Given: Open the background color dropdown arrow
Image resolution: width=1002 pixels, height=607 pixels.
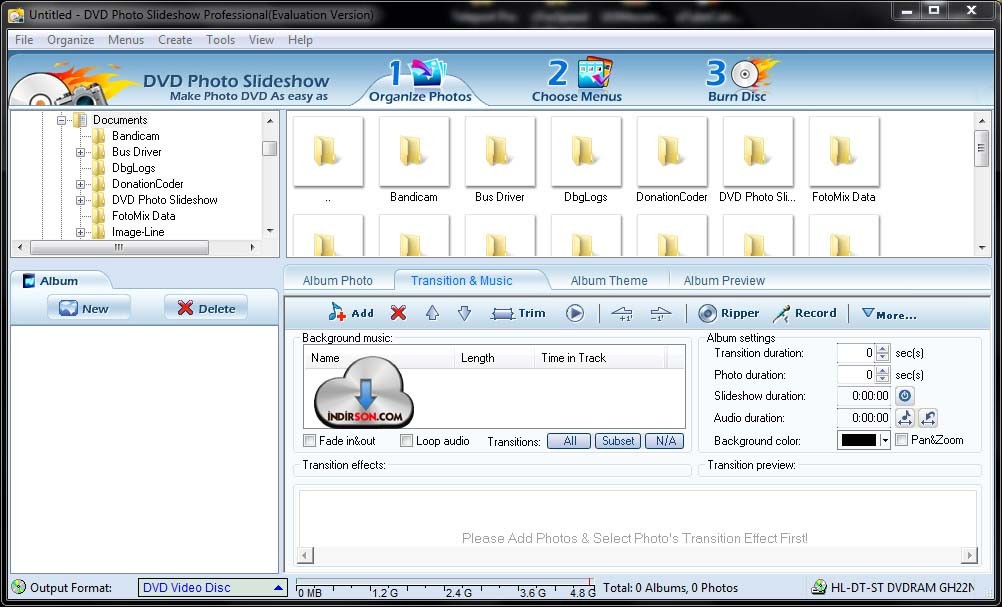Looking at the screenshot, I should [885, 440].
